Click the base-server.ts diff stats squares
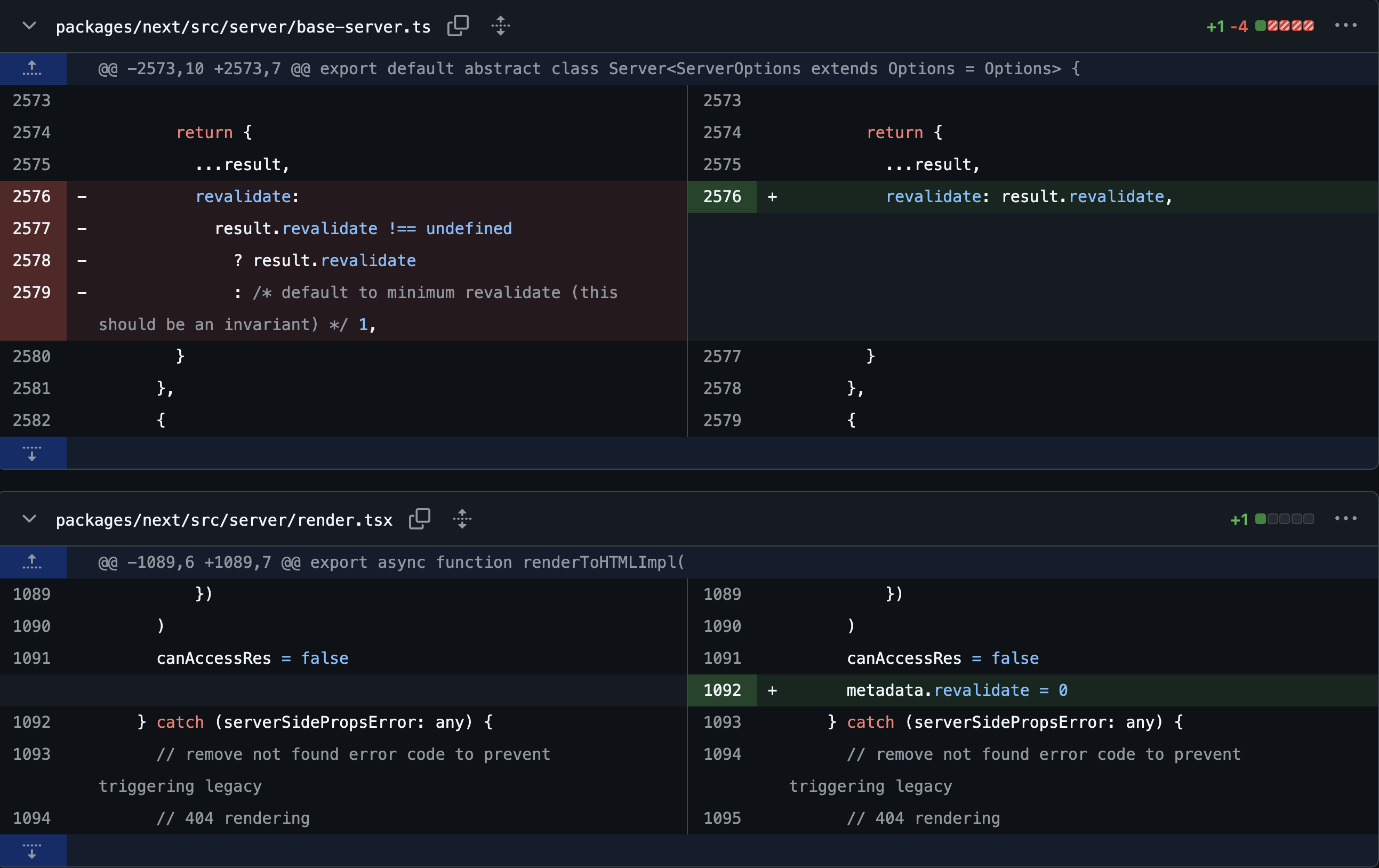The width and height of the screenshot is (1379, 868). point(1284,26)
